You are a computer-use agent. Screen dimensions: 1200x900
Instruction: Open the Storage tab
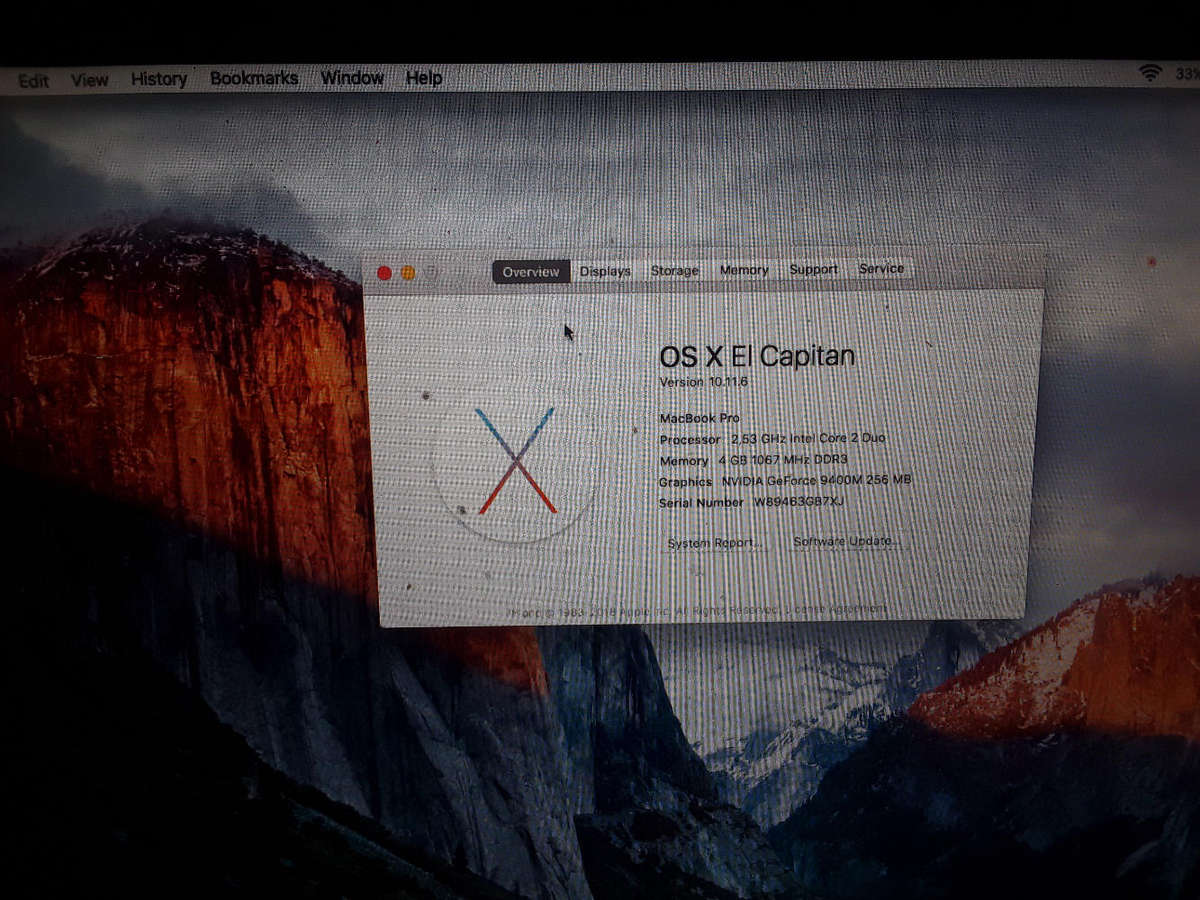(x=674, y=270)
